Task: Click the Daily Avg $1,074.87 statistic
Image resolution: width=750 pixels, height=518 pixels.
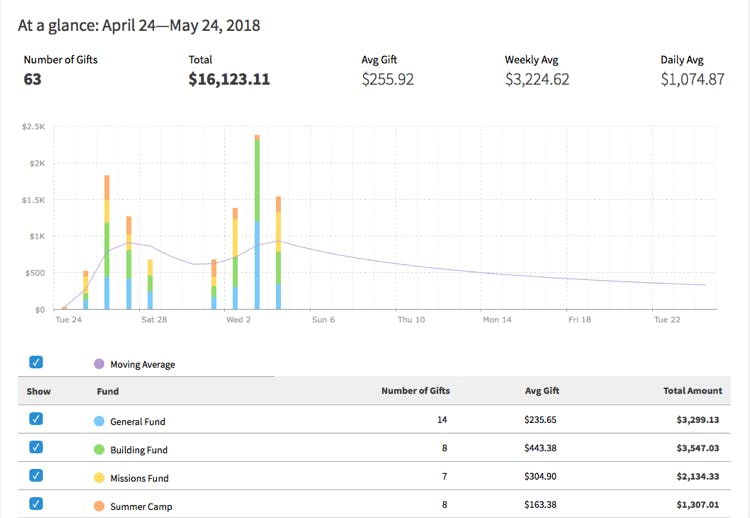Action: (692, 78)
